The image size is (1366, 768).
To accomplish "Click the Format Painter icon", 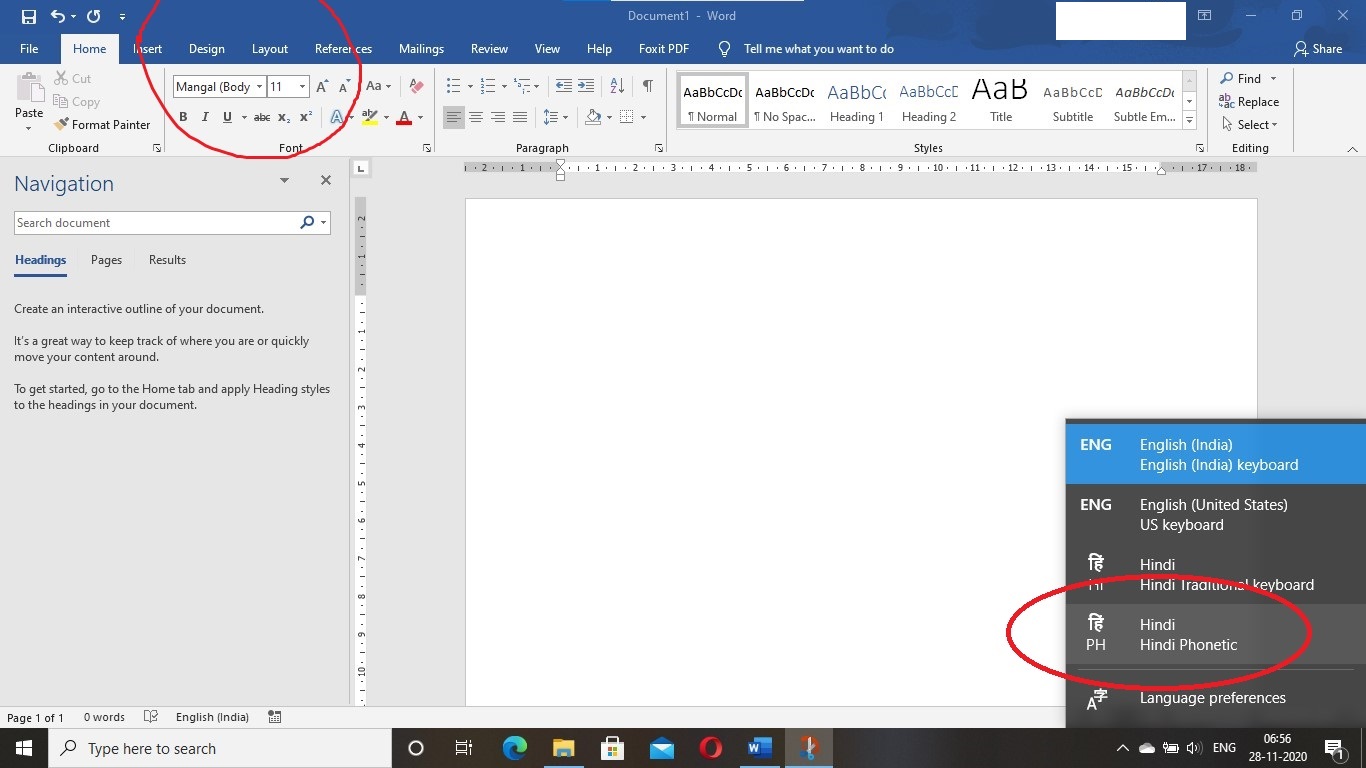I will [x=62, y=125].
